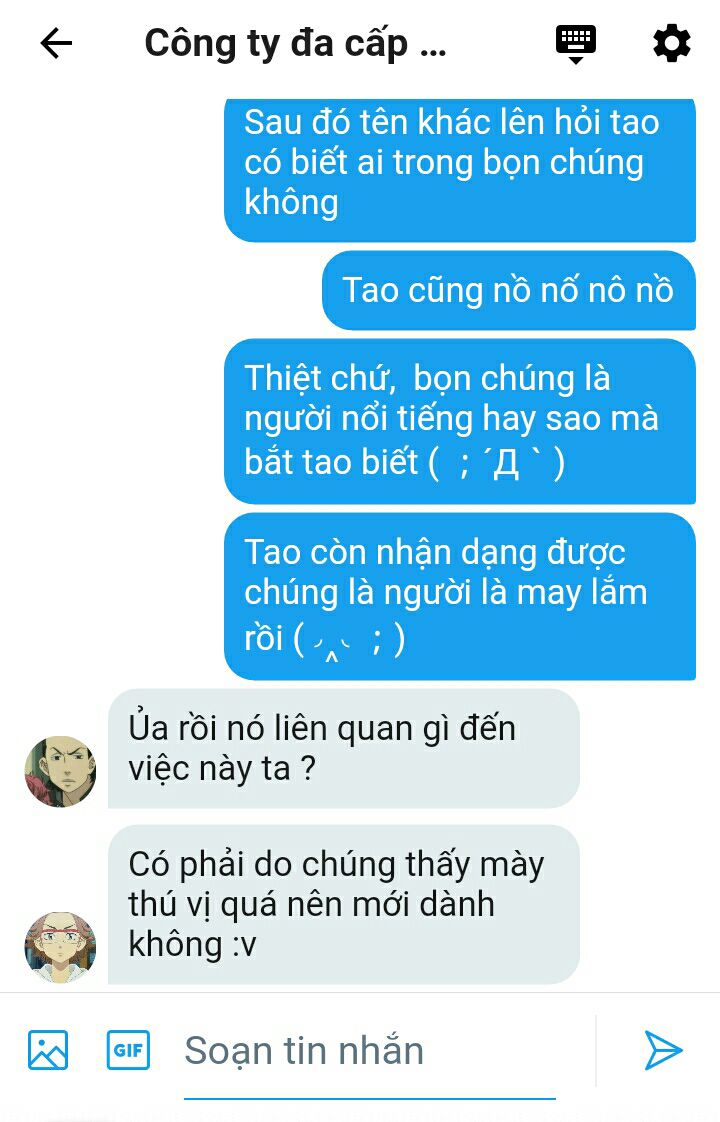The image size is (720, 1122).
Task: Tap the word 'không' in the first blue bubble
Action: (291, 203)
